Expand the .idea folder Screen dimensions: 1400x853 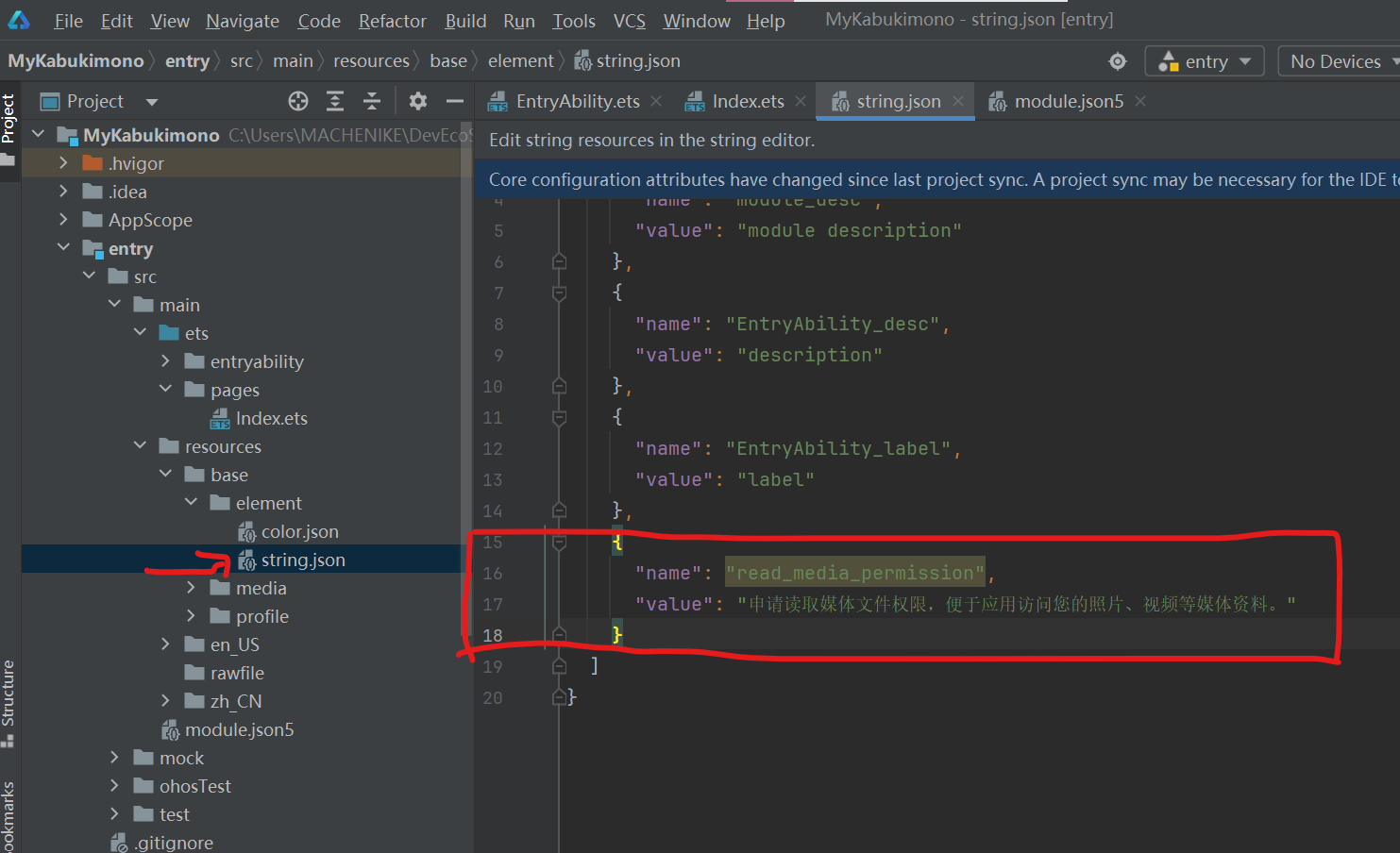click(63, 191)
